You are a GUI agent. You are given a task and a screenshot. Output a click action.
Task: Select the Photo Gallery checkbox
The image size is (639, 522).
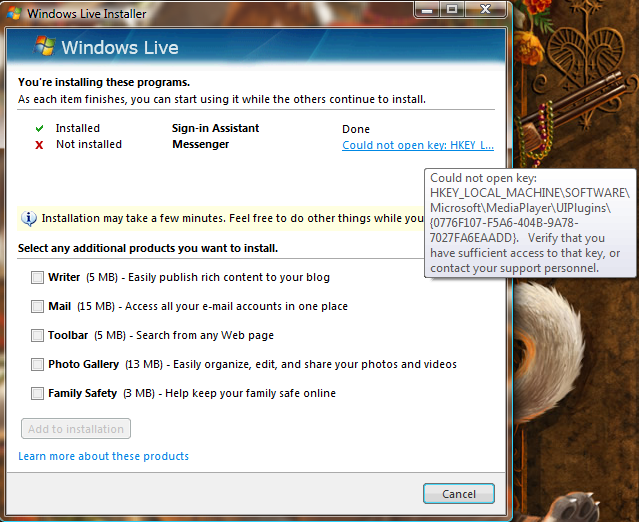pos(37,364)
